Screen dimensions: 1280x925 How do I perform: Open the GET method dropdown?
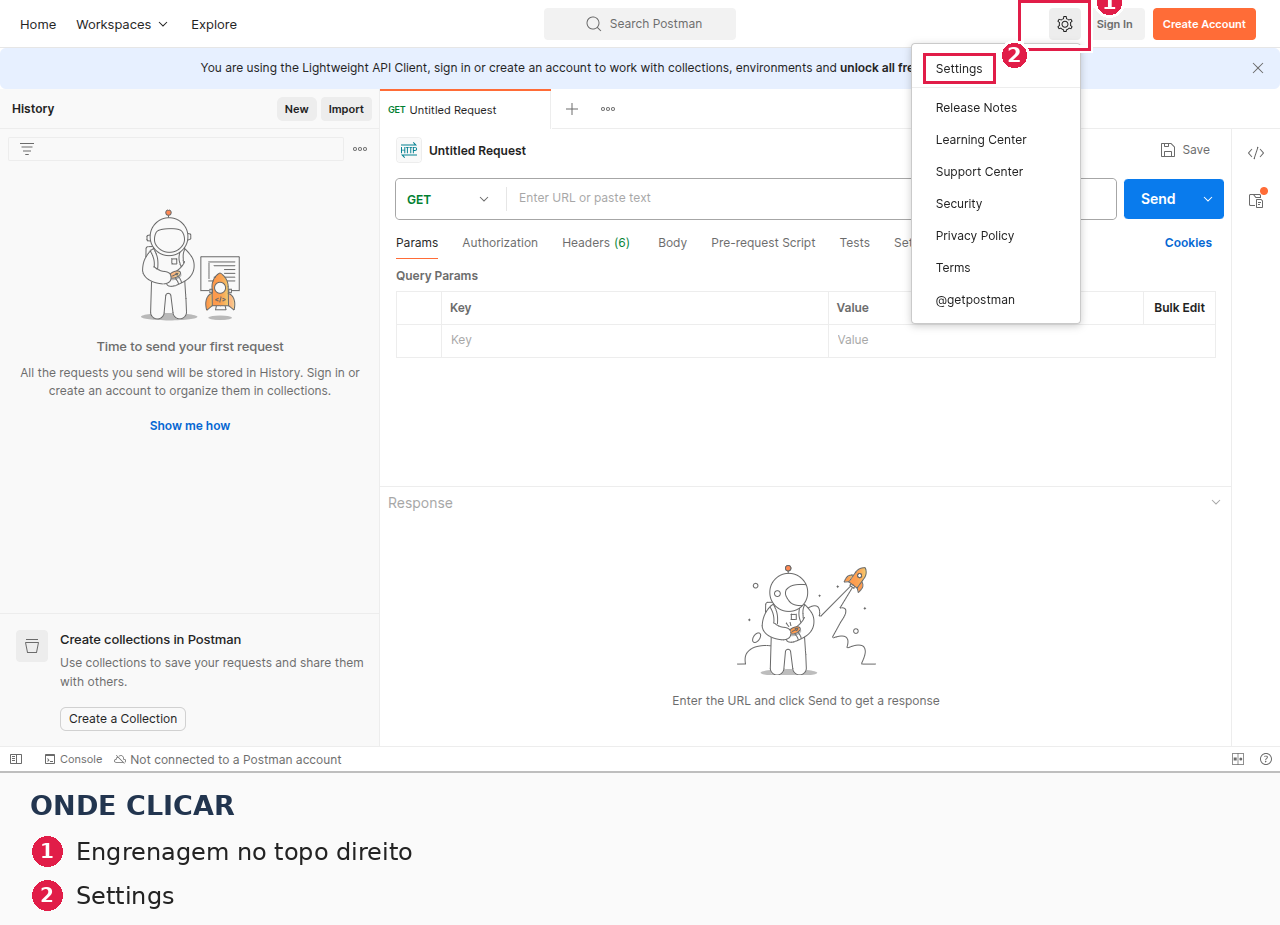(x=449, y=199)
